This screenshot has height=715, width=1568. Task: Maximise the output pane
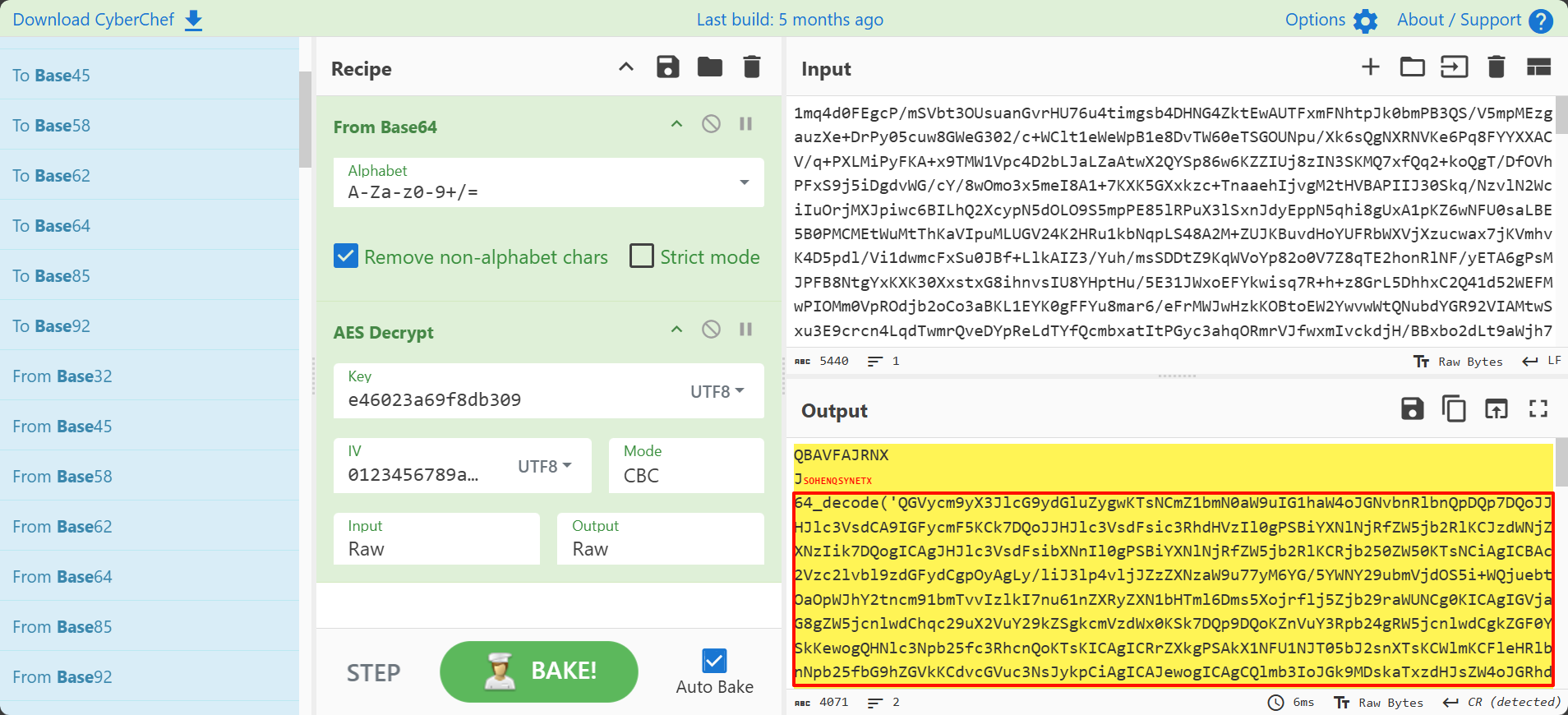(1538, 408)
